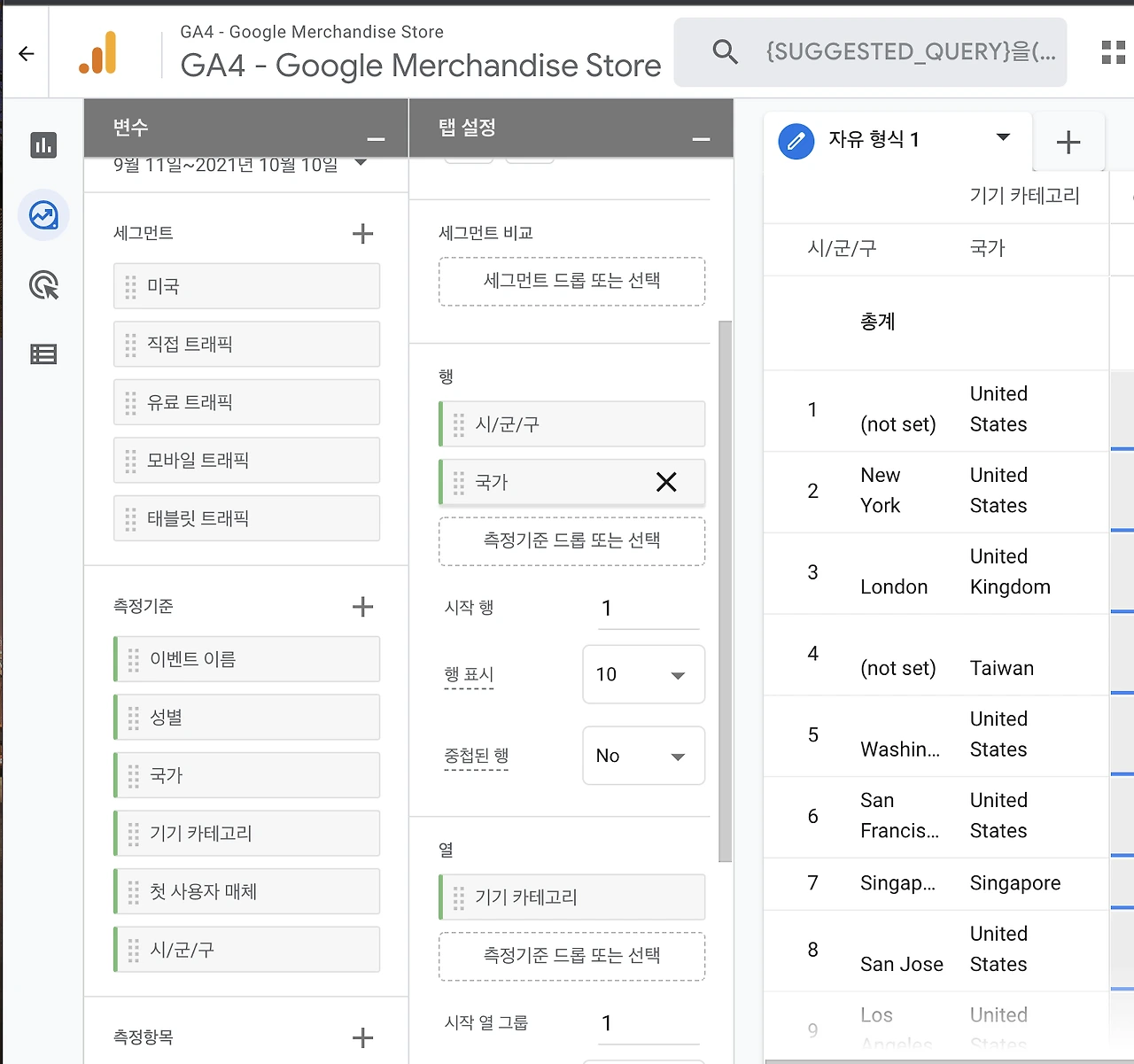
Task: Add a new segment with plus icon
Action: pyautogui.click(x=362, y=234)
